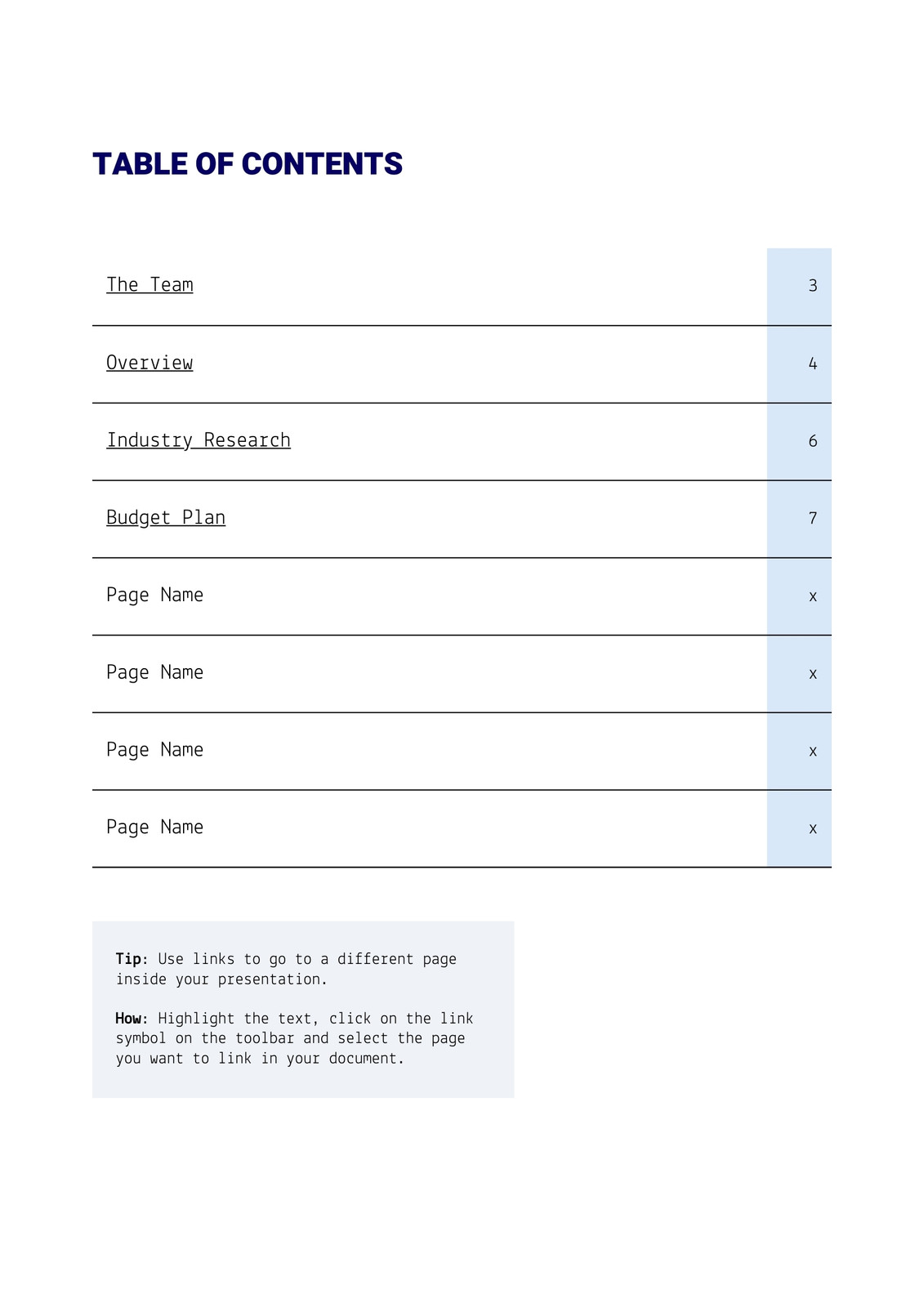Open the Budget Plan link

pyautogui.click(x=166, y=518)
